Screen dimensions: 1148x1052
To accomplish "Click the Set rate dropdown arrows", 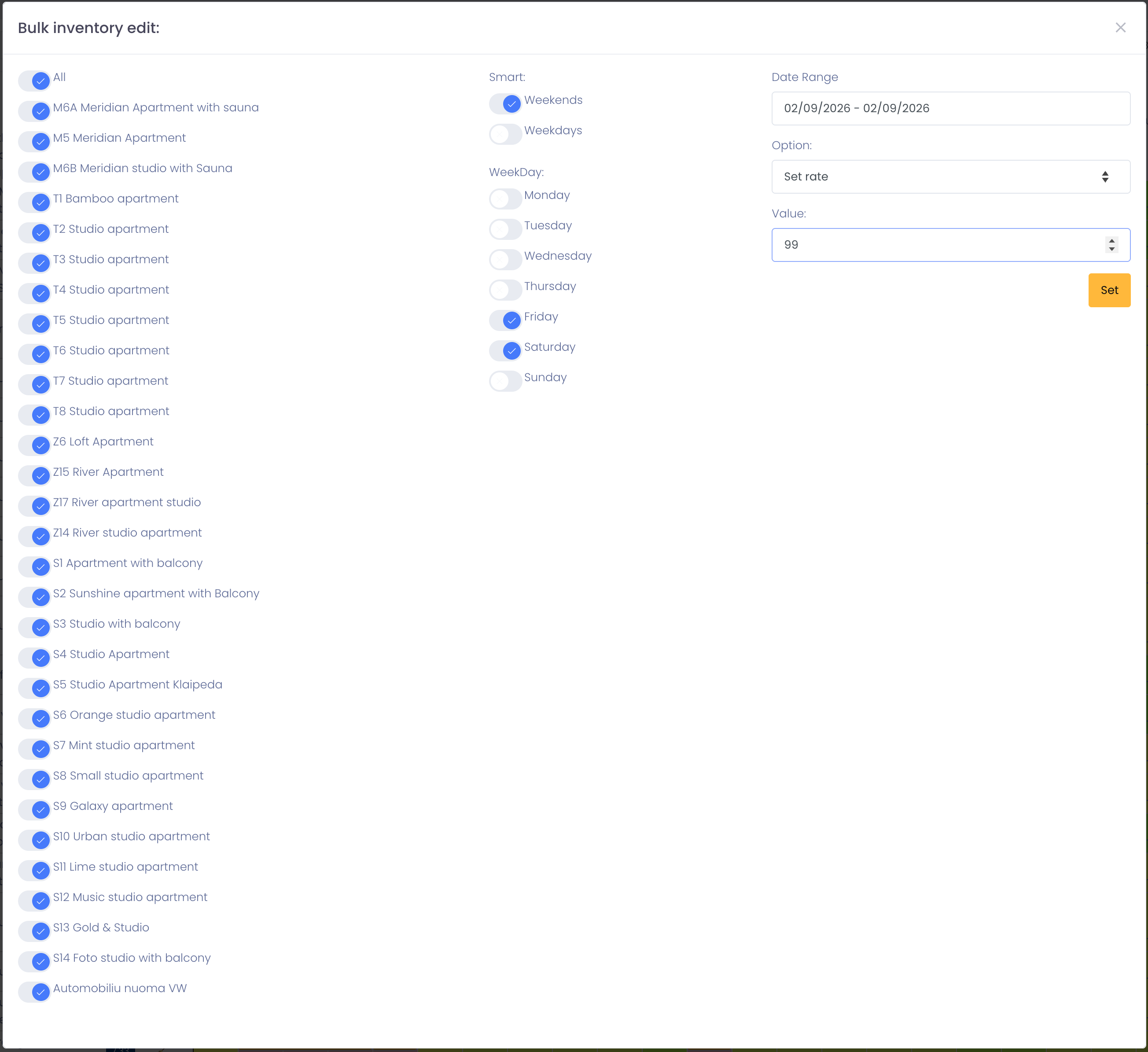I will (1105, 177).
